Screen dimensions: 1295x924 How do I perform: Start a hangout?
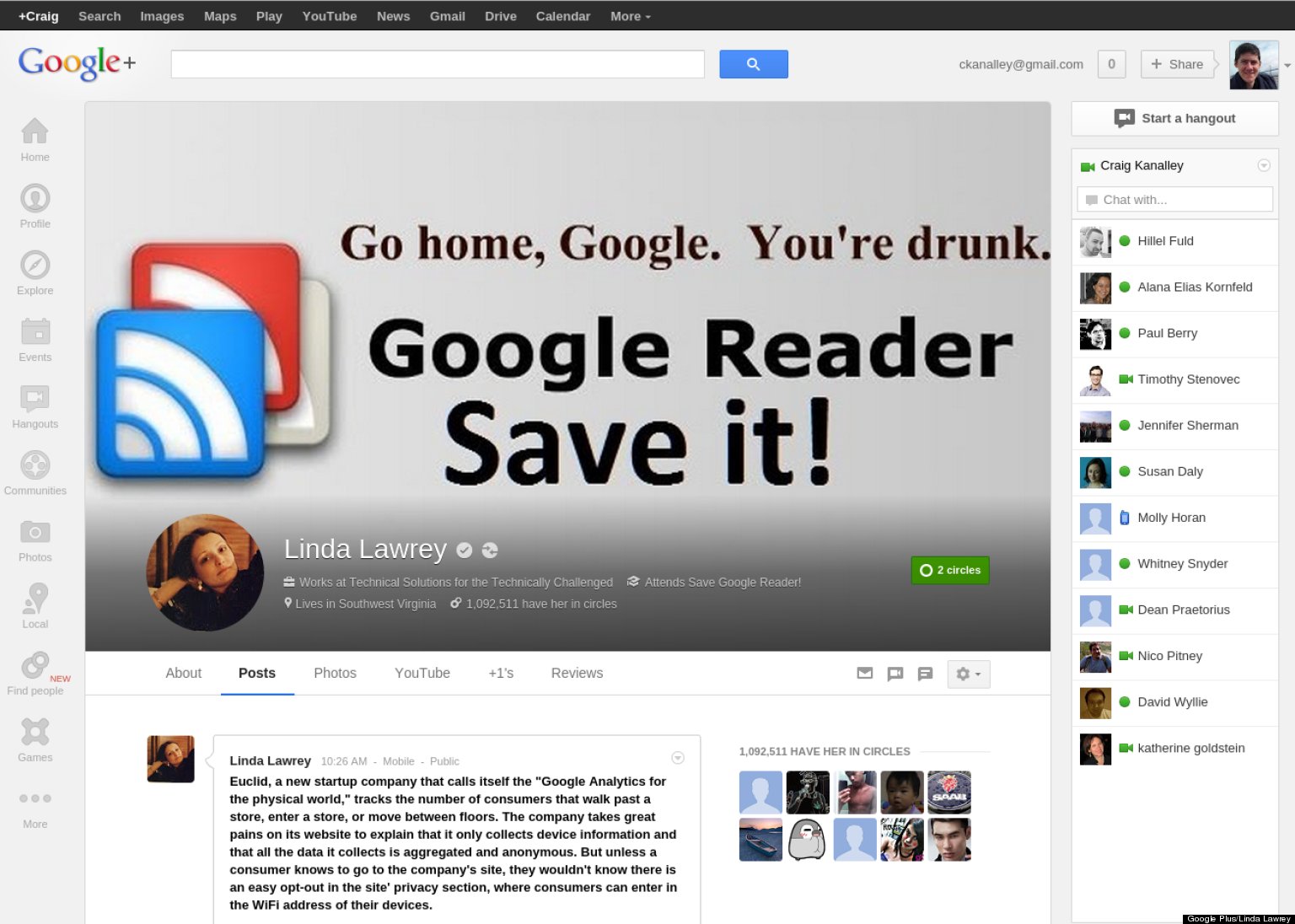click(1174, 118)
